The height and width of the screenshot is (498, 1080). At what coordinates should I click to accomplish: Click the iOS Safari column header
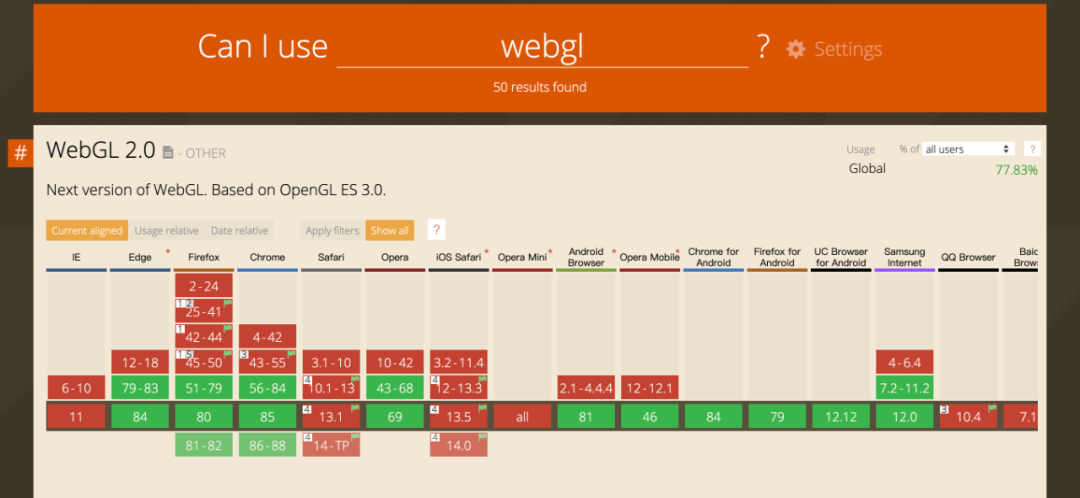pos(459,258)
